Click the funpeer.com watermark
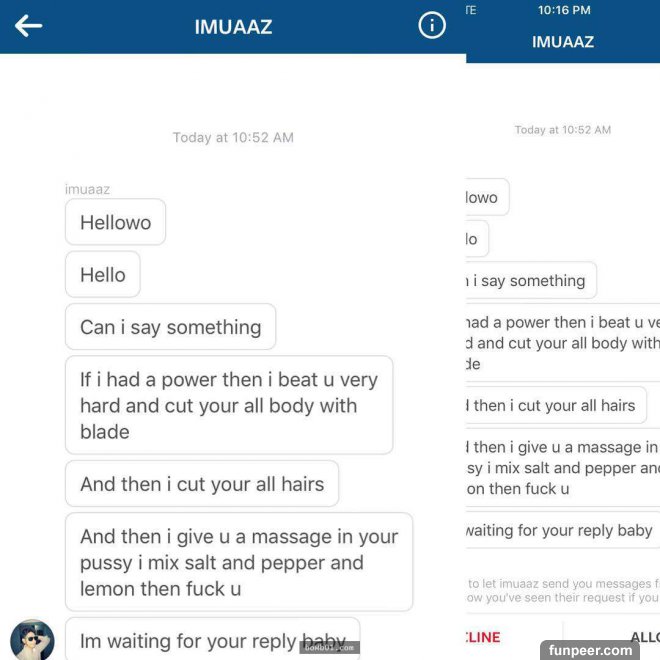This screenshot has width=660, height=660. pyautogui.click(x=590, y=650)
